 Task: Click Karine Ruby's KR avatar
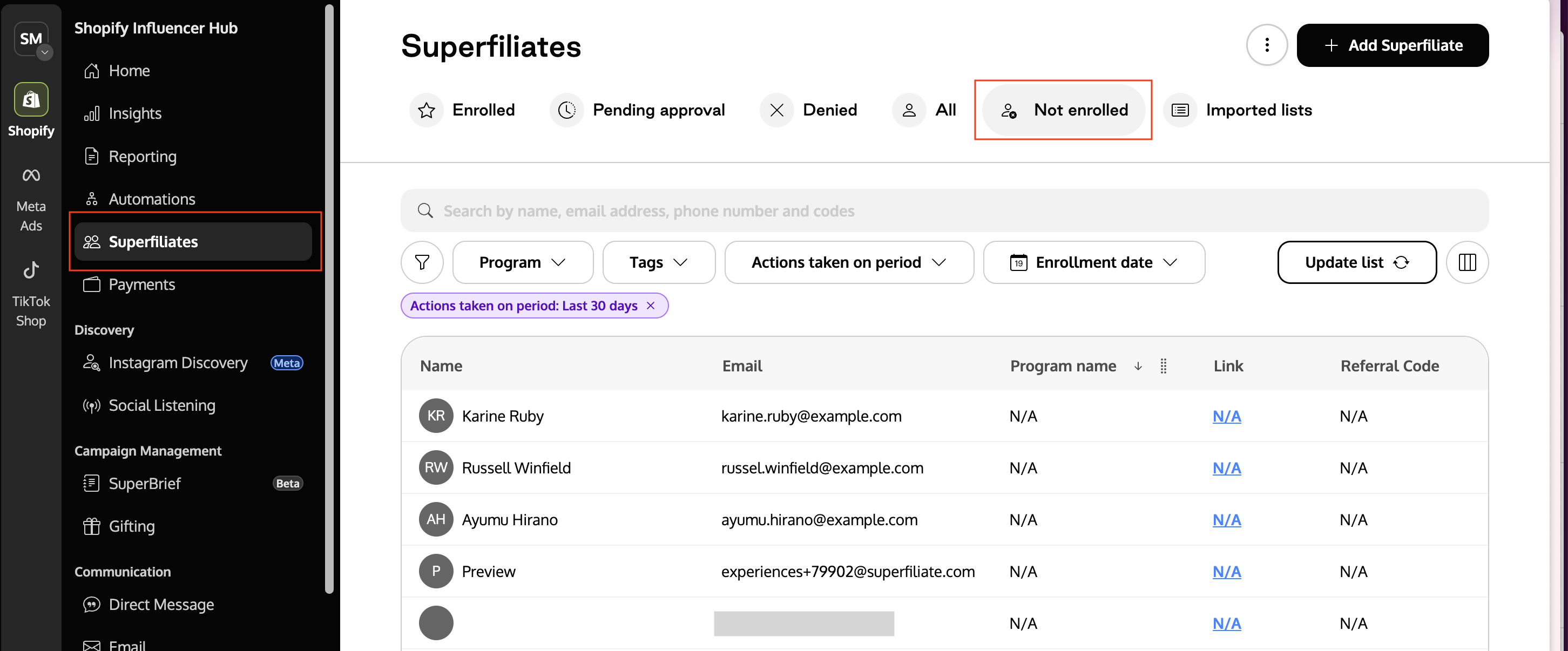(x=436, y=416)
